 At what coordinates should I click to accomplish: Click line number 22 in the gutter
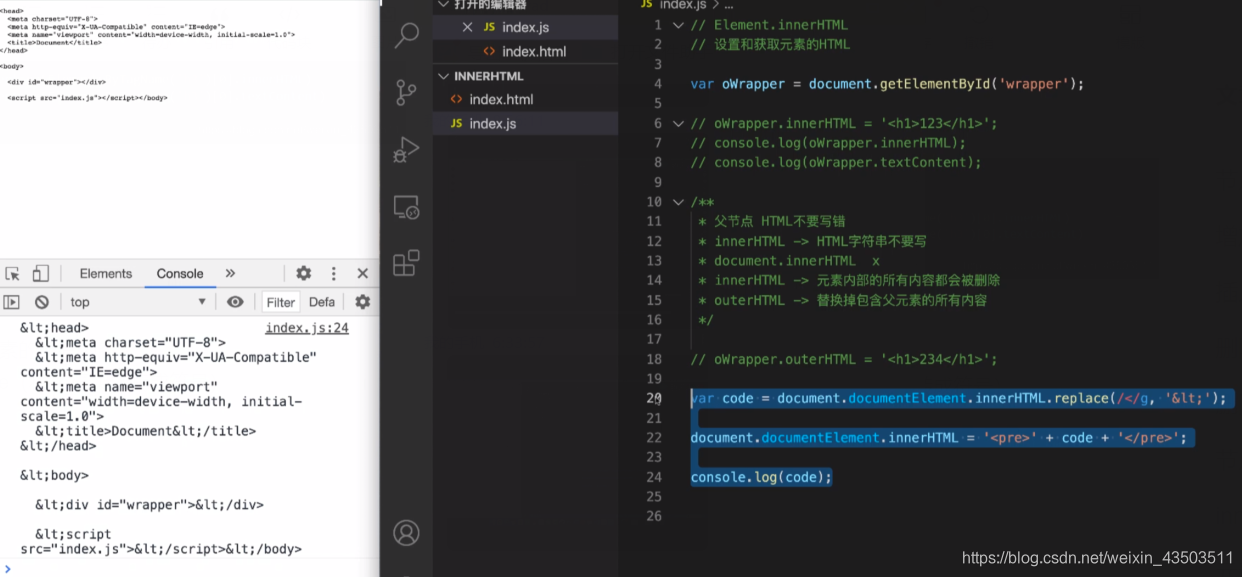click(654, 438)
